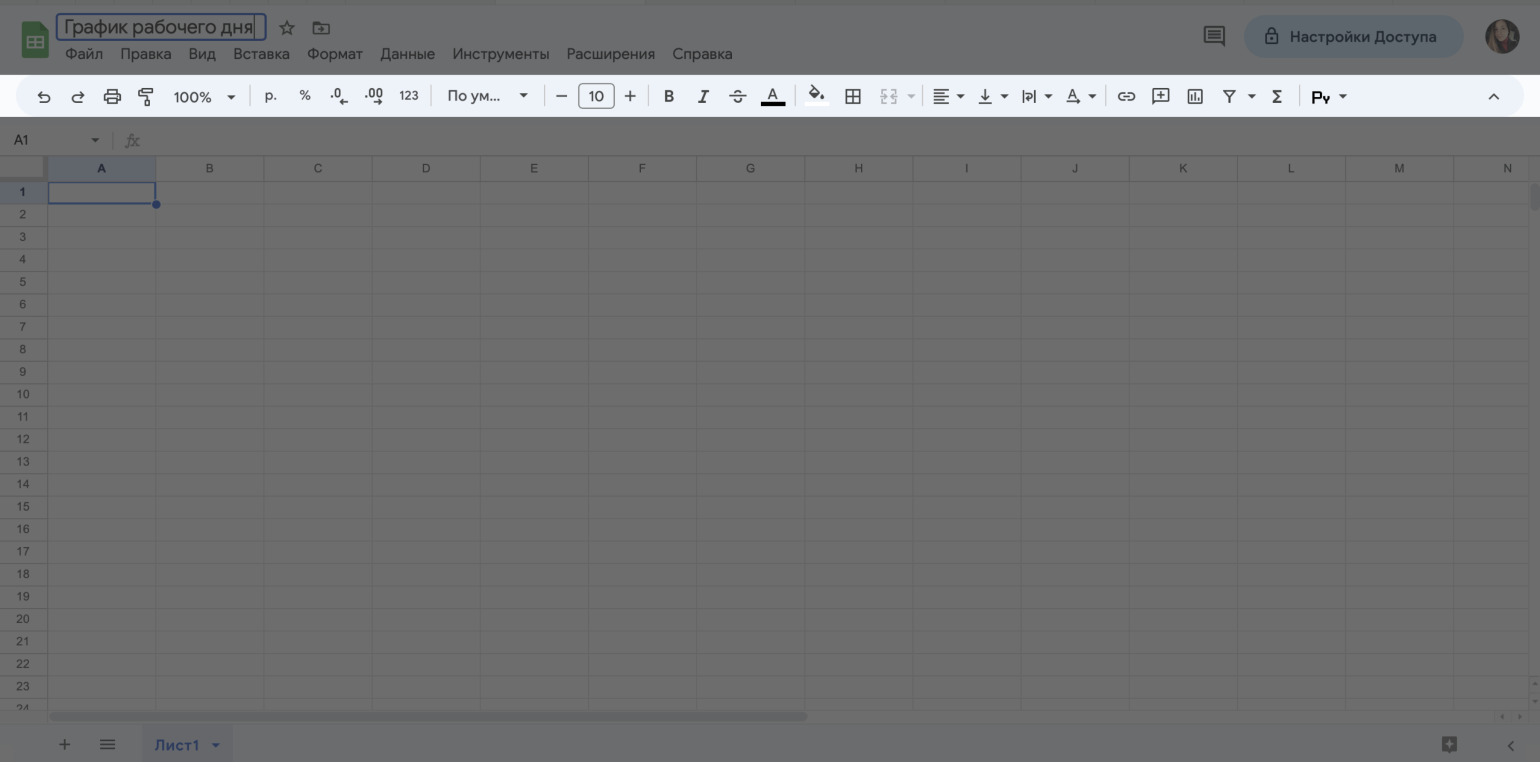Toggle italic formatting
The height and width of the screenshot is (762, 1540).
coord(703,97)
